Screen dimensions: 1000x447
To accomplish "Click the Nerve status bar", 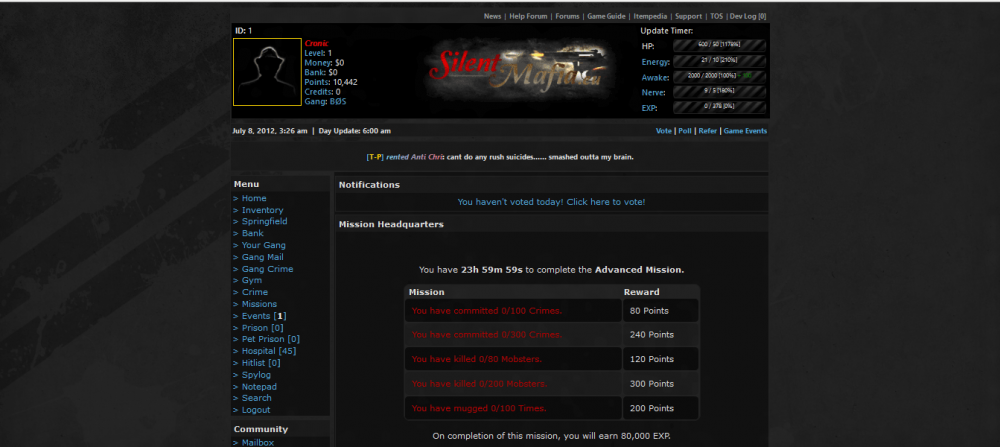I will [719, 91].
